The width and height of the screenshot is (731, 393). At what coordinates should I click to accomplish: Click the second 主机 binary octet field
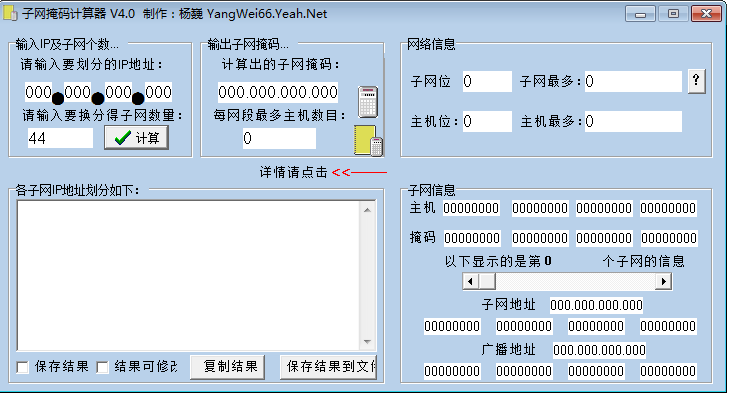pyautogui.click(x=540, y=208)
